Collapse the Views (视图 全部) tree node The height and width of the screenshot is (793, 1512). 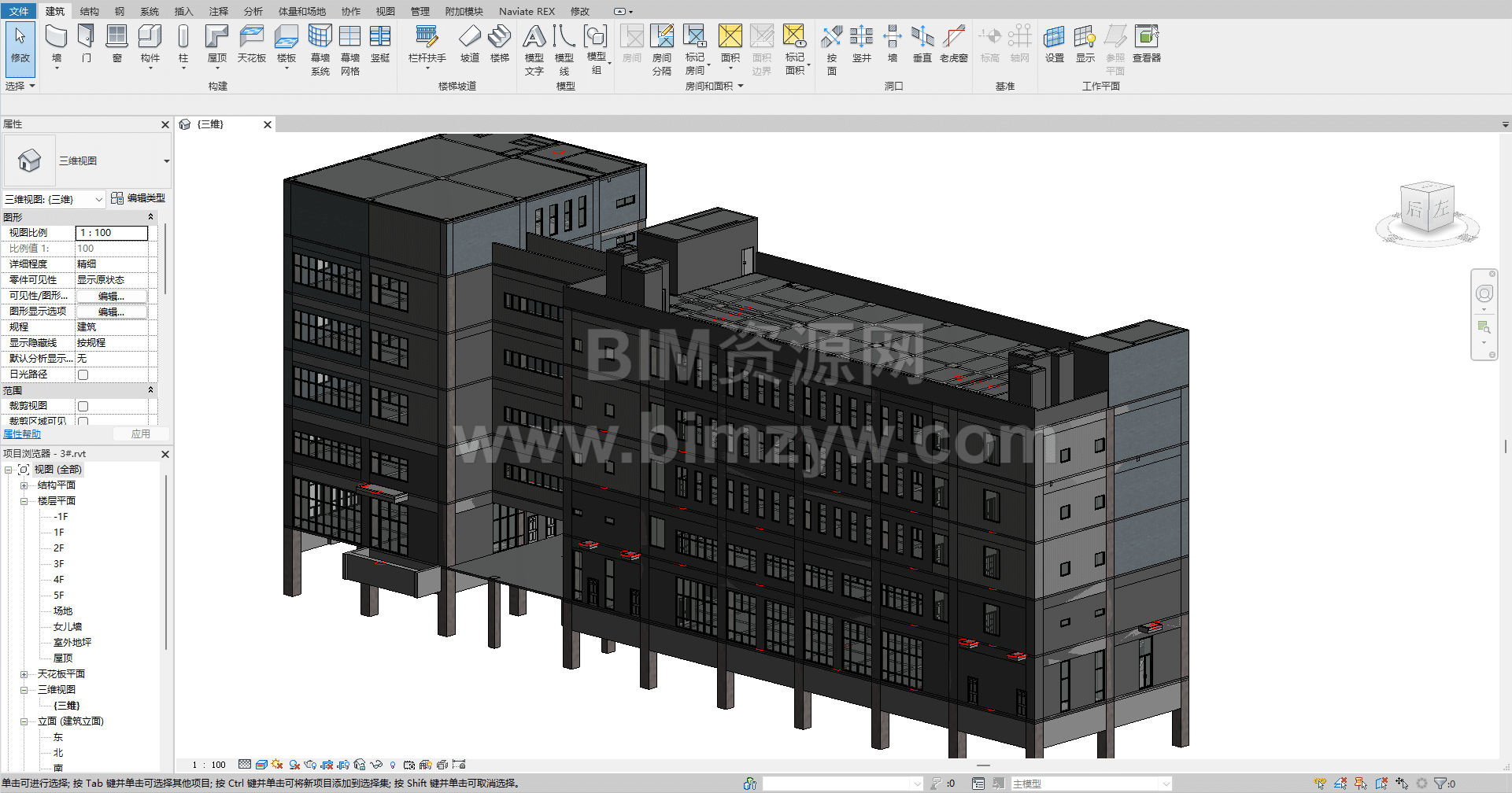tap(9, 470)
